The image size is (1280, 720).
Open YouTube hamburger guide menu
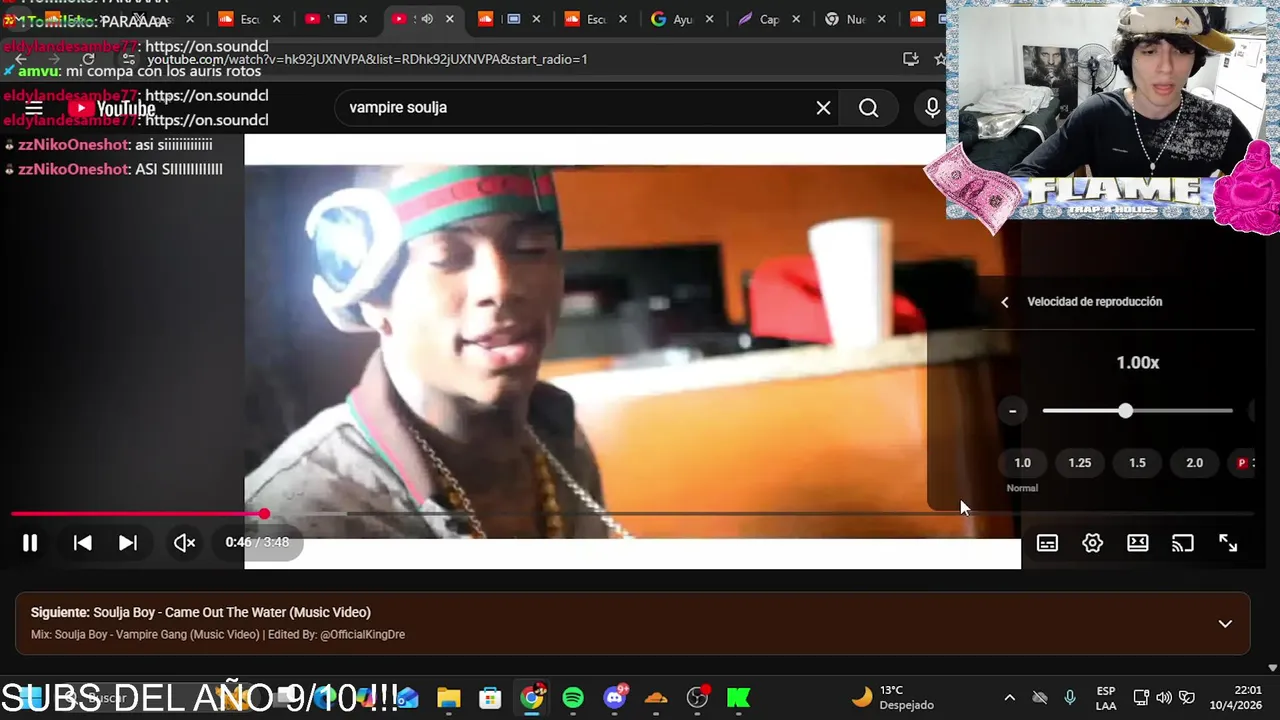(x=34, y=108)
